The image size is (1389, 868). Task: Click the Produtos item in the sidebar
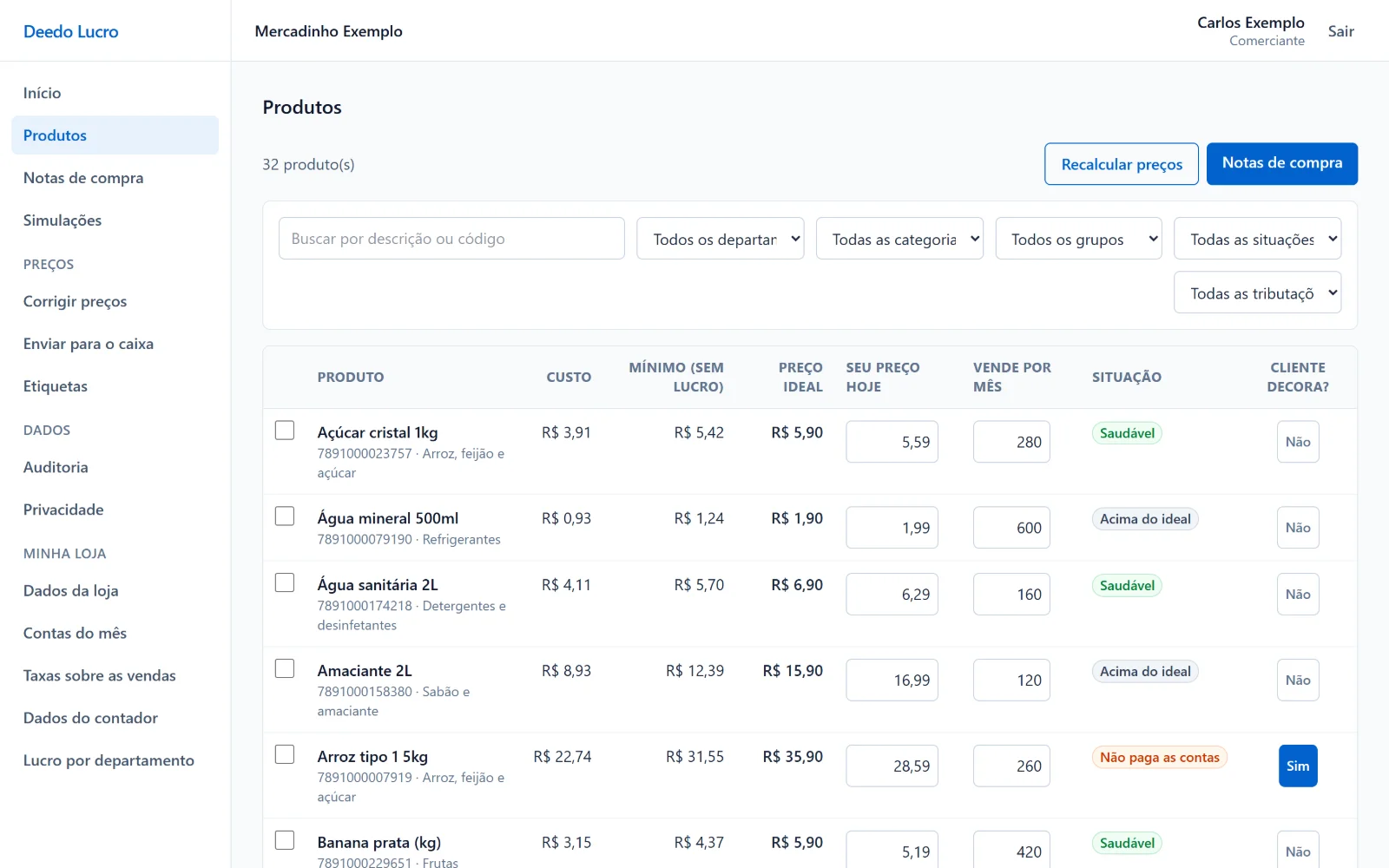pos(115,135)
